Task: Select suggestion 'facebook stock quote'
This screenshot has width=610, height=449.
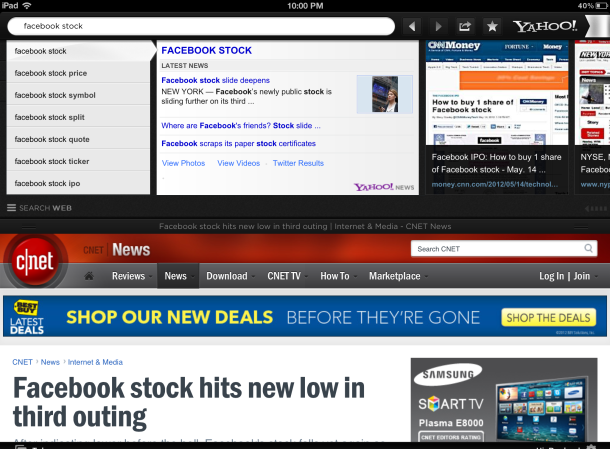Action: (x=78, y=139)
